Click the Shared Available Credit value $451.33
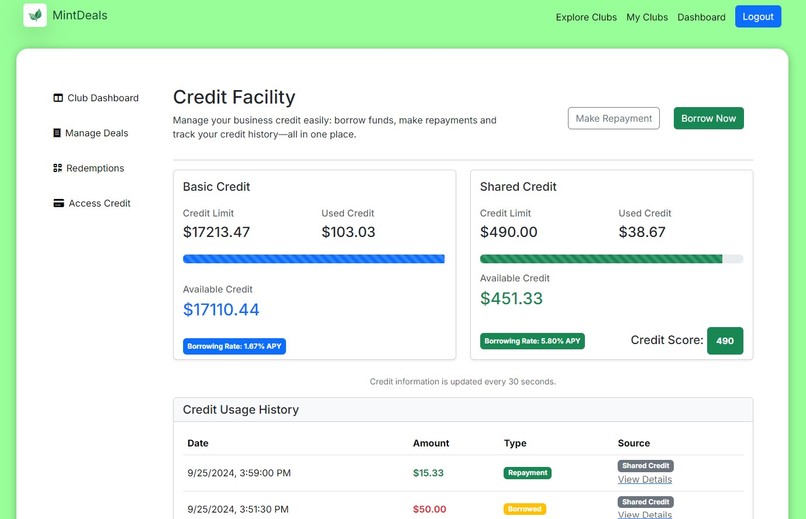The height and width of the screenshot is (519, 806). pyautogui.click(x=511, y=299)
